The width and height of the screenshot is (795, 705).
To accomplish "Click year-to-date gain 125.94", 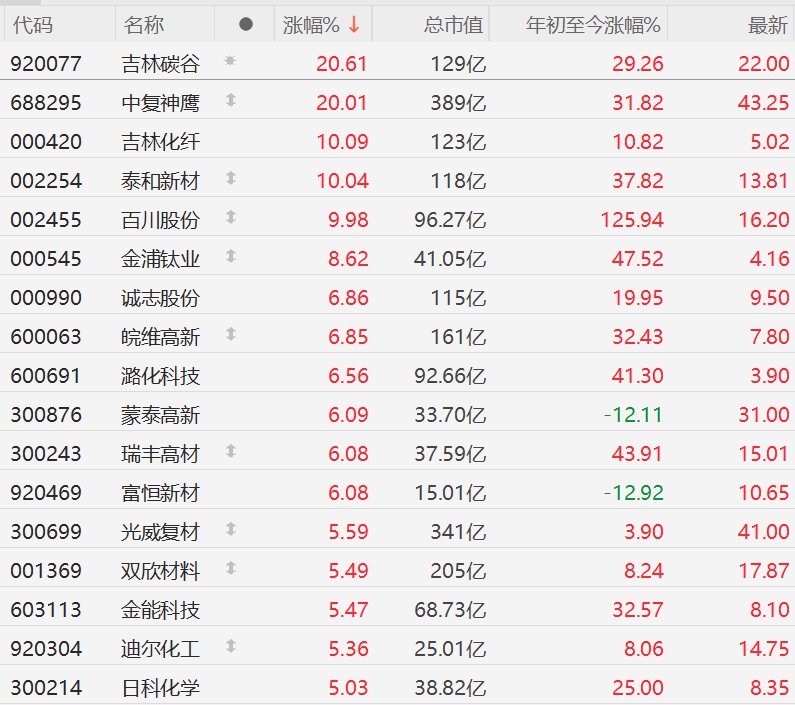I will 632,220.
